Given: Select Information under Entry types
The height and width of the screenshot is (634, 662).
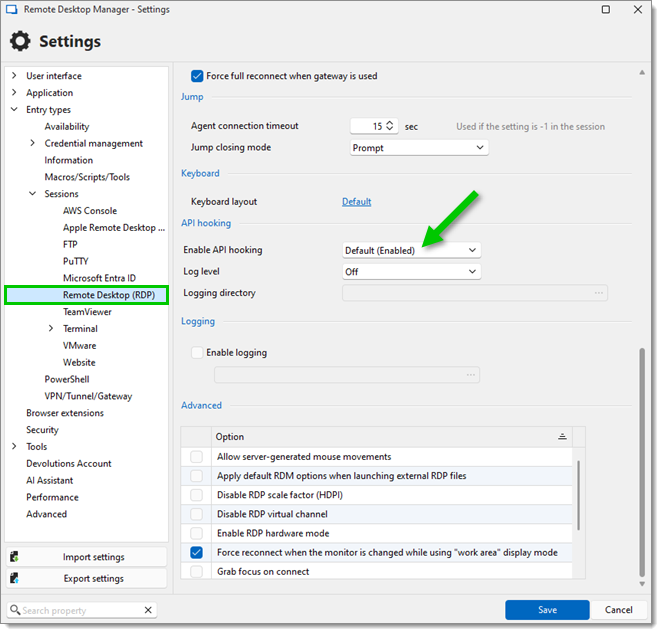Looking at the screenshot, I should click(x=69, y=161).
